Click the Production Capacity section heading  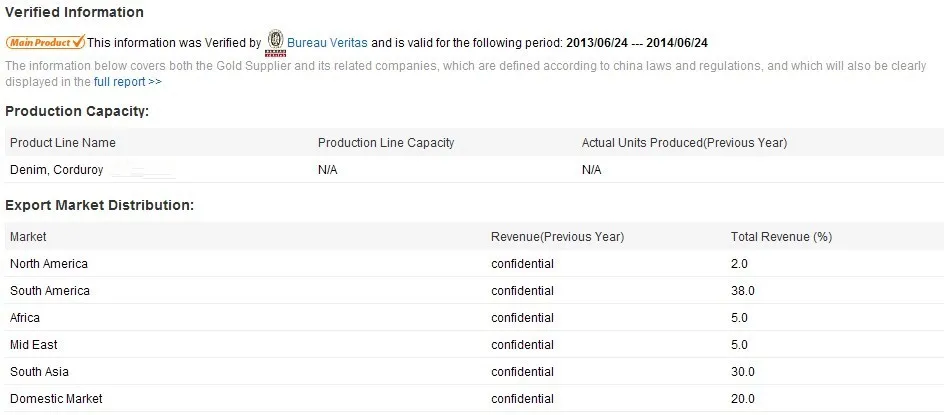click(x=77, y=111)
